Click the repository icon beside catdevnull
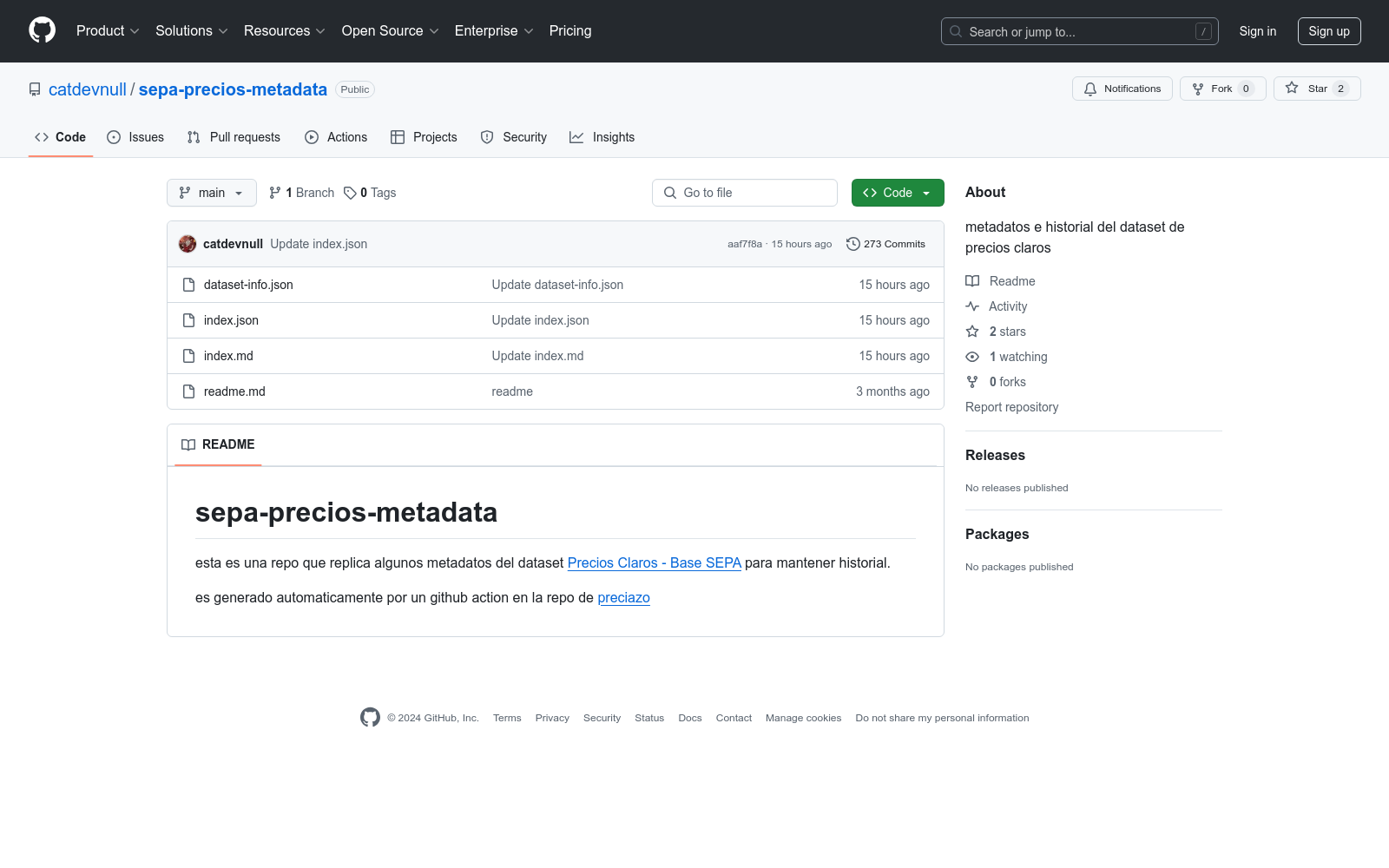Viewport: 1389px width, 868px height. tap(35, 89)
